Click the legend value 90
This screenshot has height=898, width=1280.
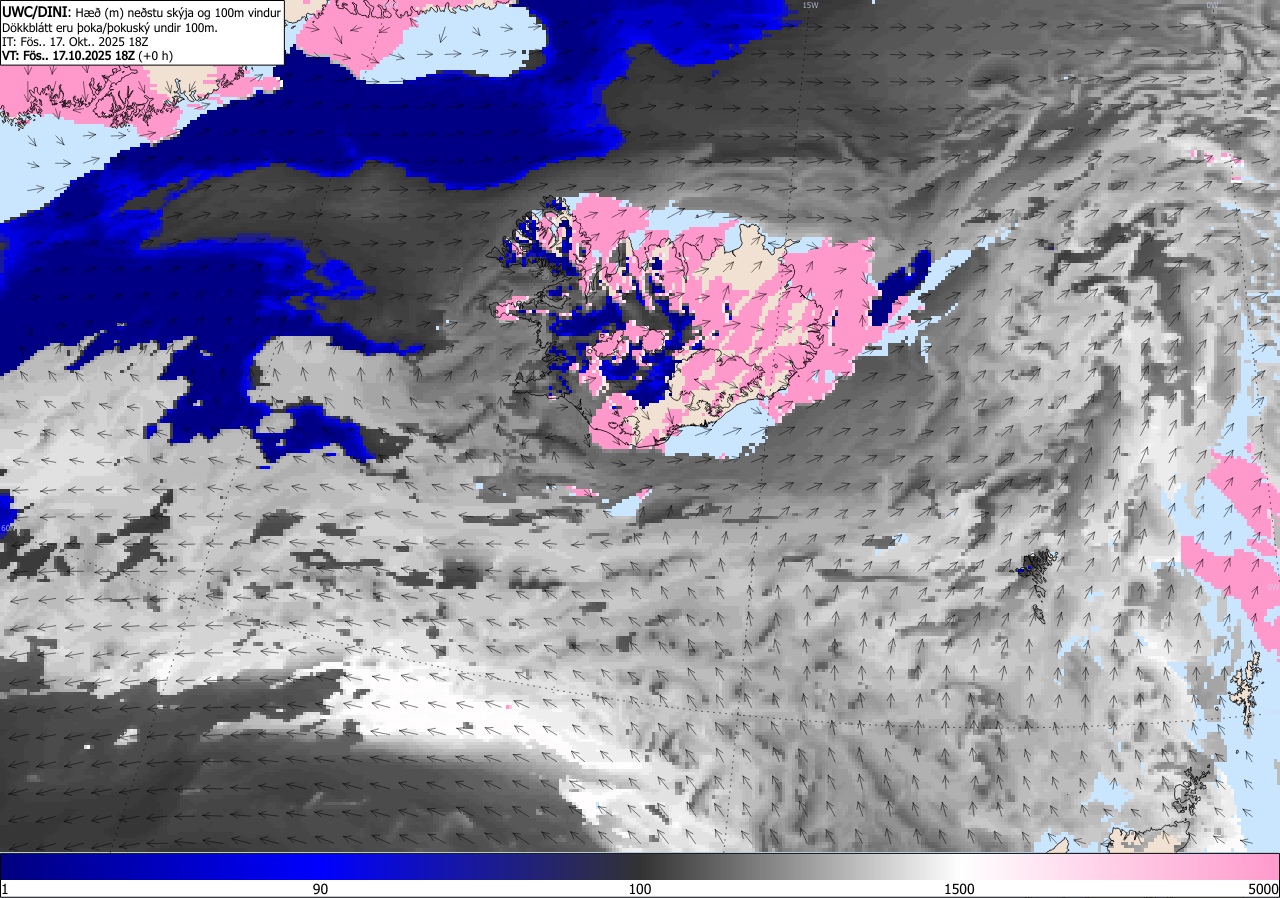tap(321, 889)
